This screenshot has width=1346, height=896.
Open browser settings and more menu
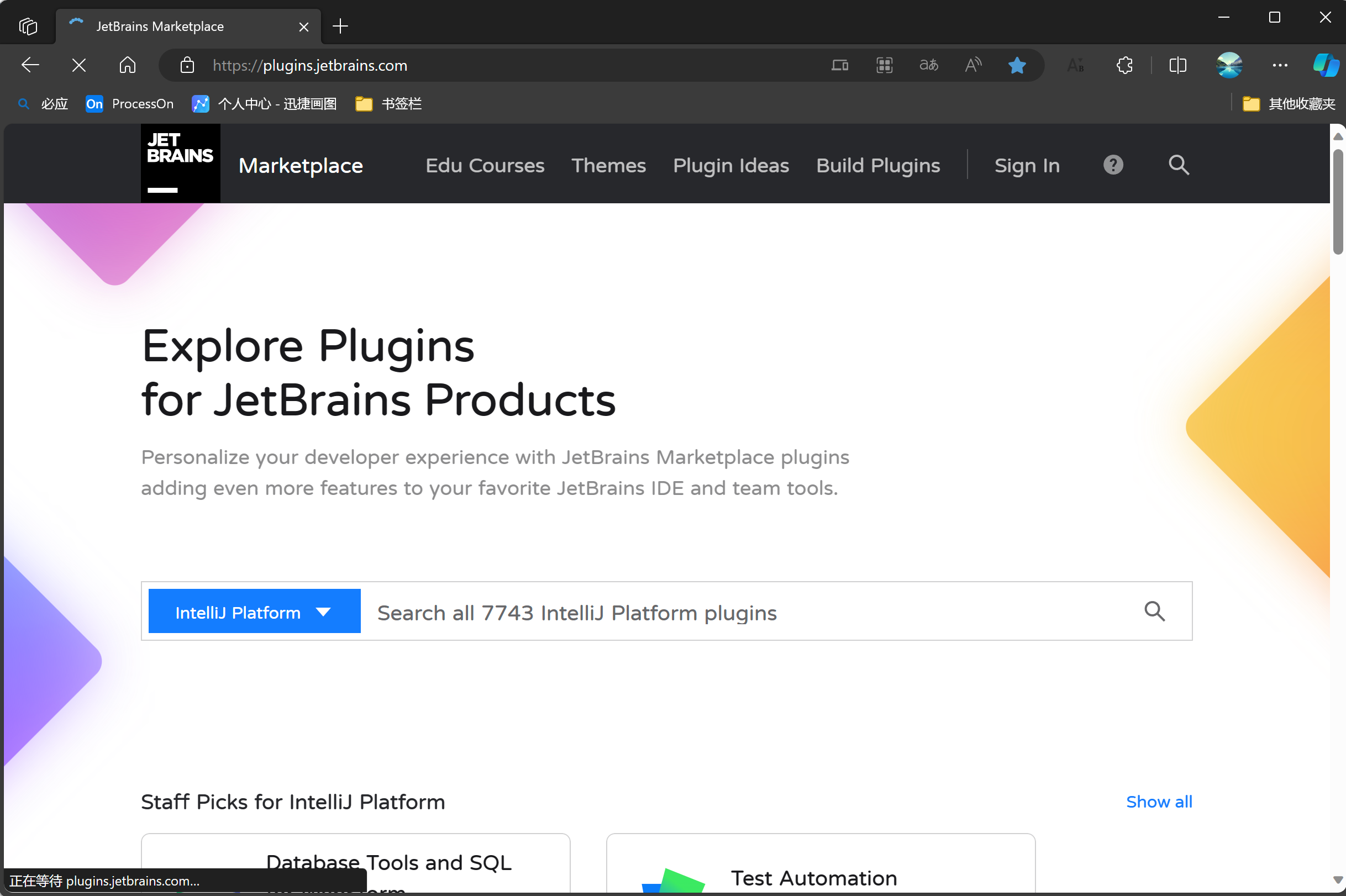(x=1280, y=65)
